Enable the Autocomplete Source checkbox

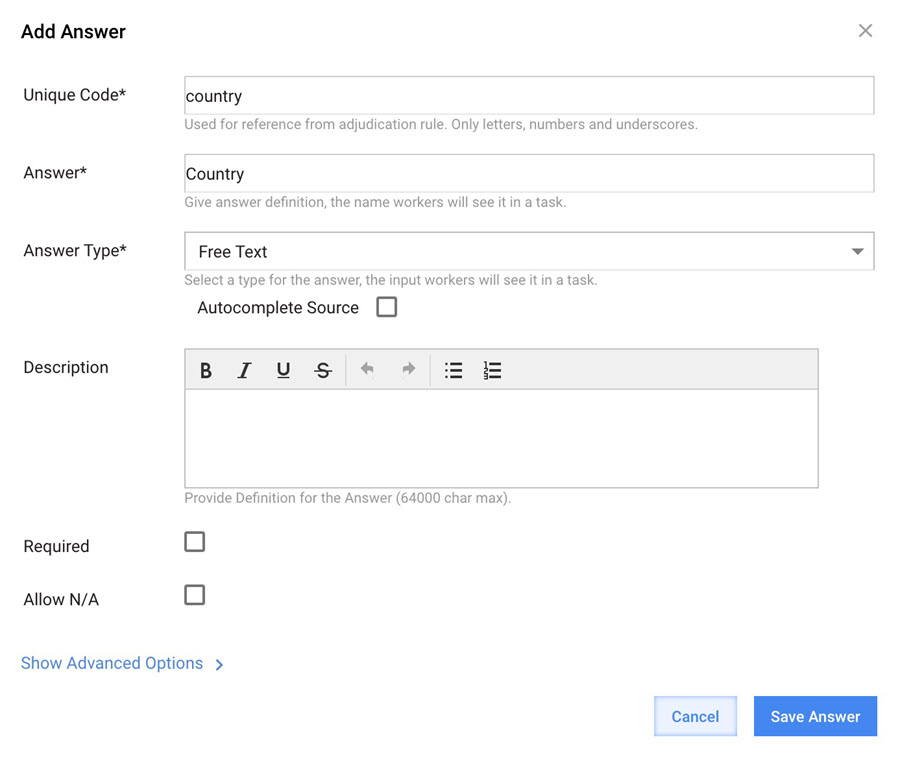click(x=386, y=307)
